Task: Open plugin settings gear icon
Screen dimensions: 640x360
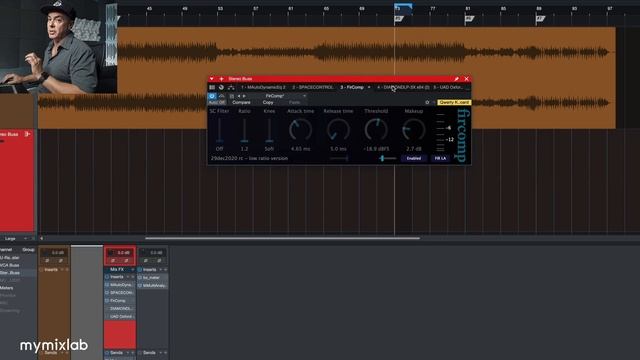Action: coord(427,102)
